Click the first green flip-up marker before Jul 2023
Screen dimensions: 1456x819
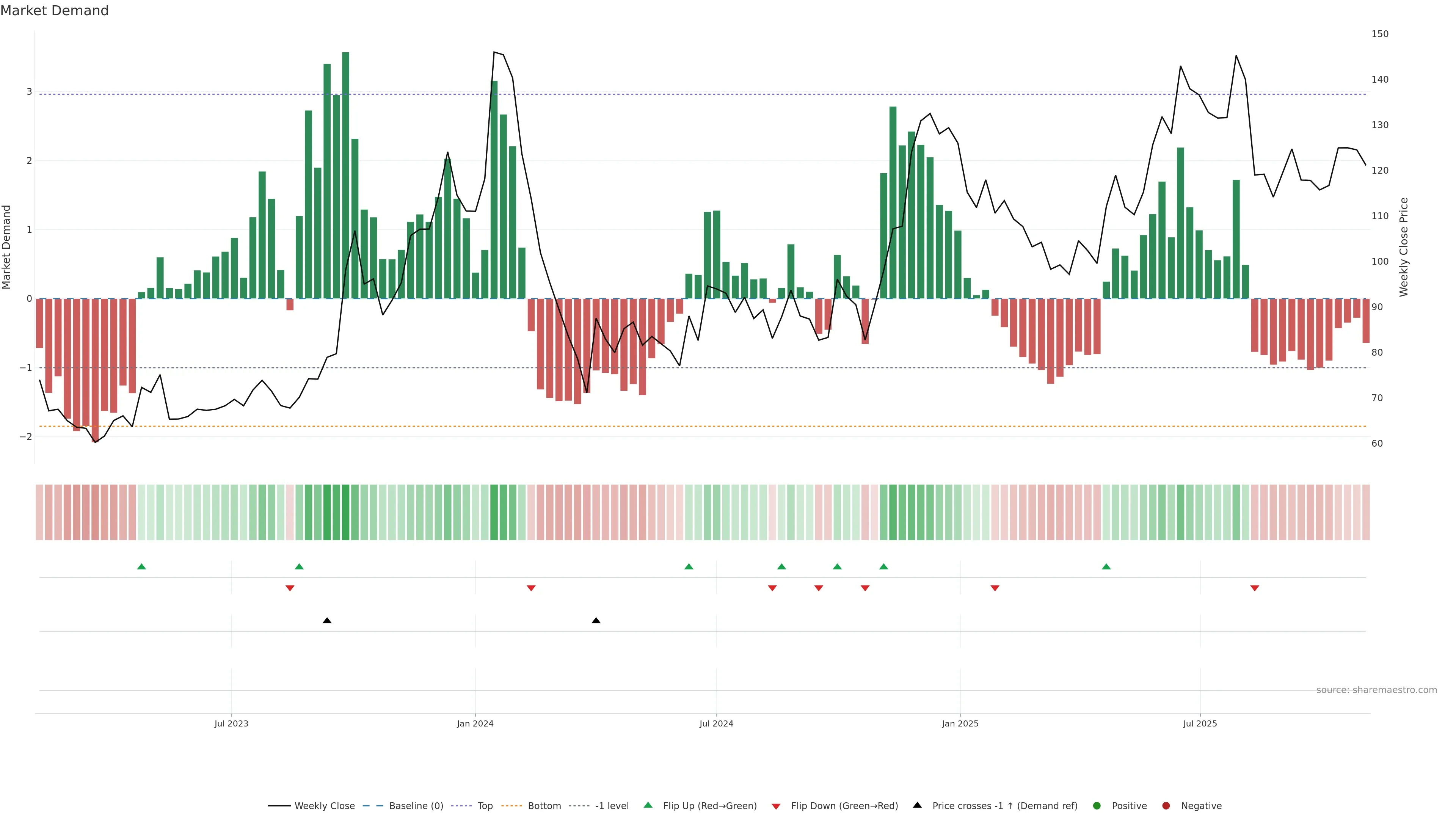click(x=141, y=566)
